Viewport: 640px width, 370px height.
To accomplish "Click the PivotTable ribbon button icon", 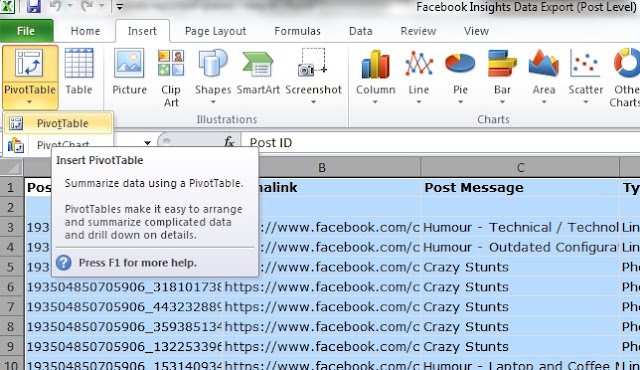I will (x=29, y=64).
